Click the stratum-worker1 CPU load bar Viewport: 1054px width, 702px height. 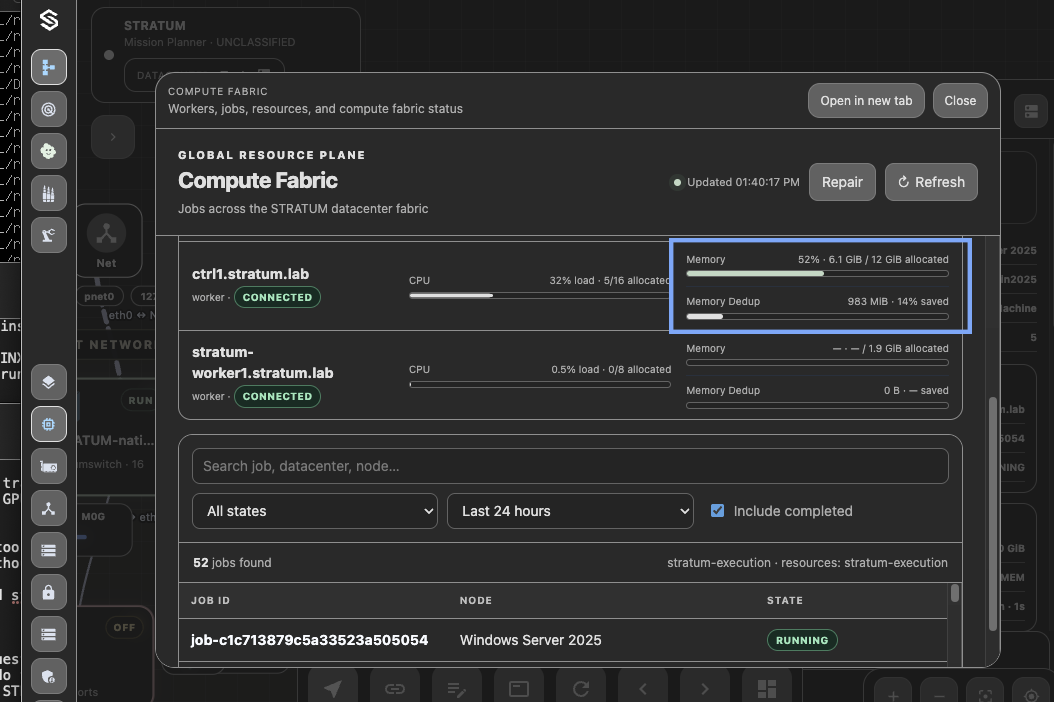[x=540, y=385]
